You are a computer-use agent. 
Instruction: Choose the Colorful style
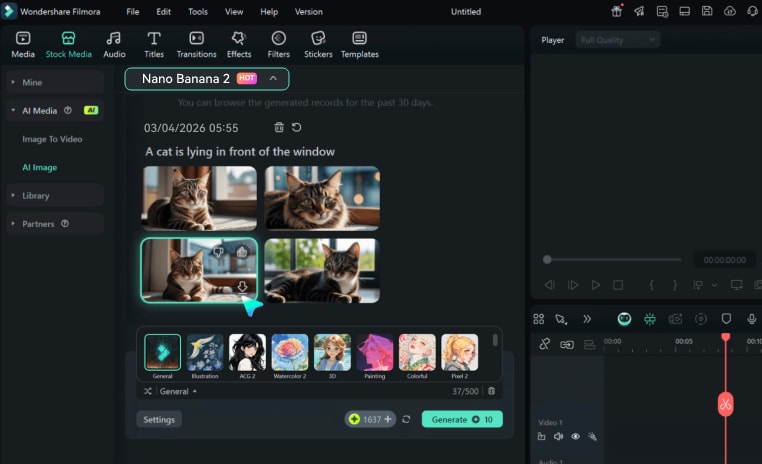point(417,356)
